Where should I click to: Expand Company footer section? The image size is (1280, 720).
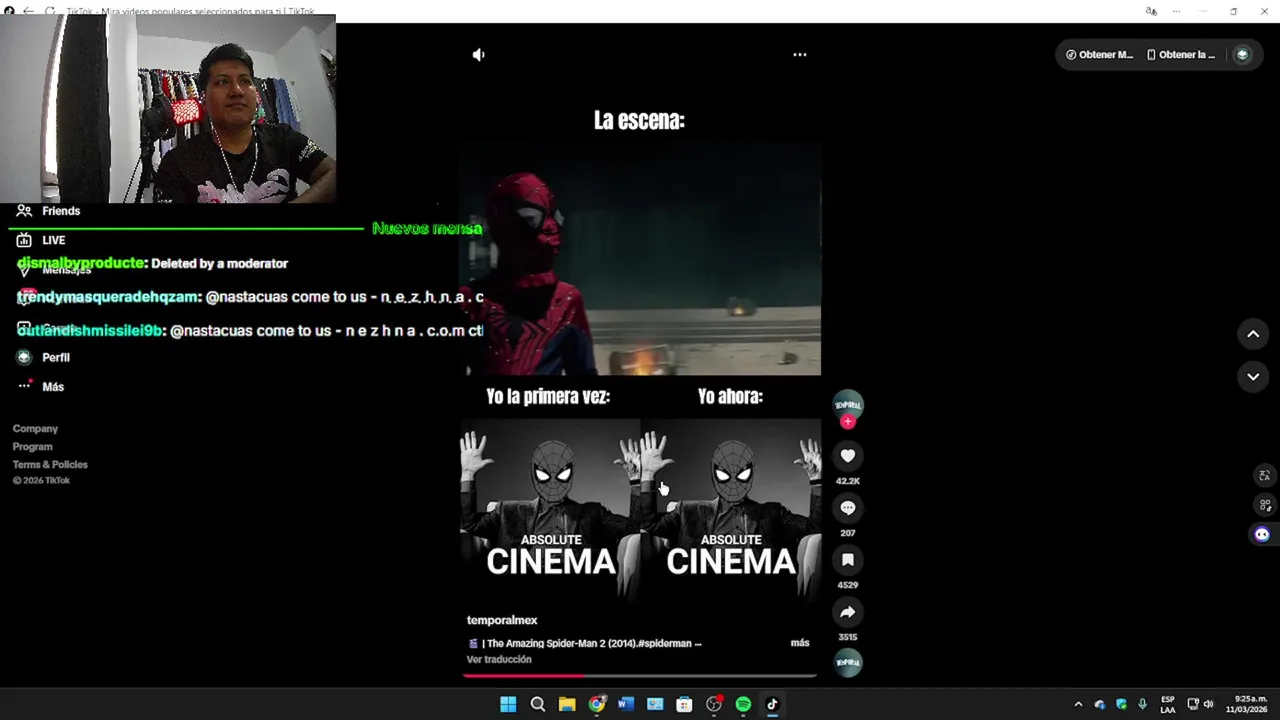tap(35, 429)
